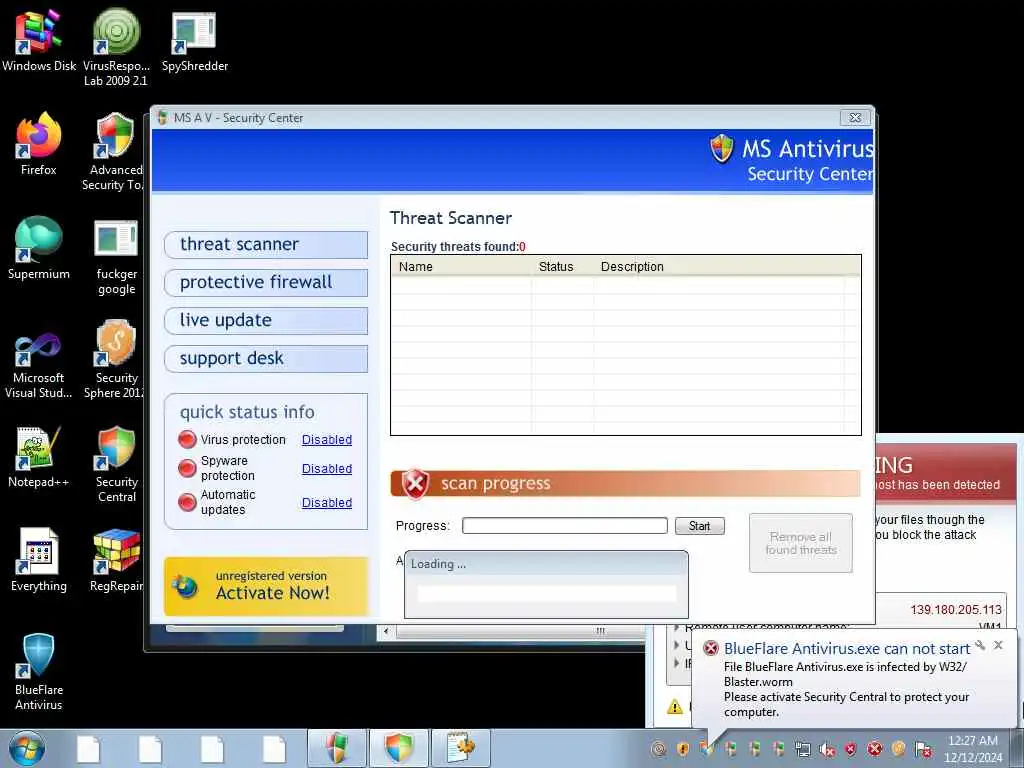
Task: Open the RegRepair desktop icon
Action: tap(116, 560)
